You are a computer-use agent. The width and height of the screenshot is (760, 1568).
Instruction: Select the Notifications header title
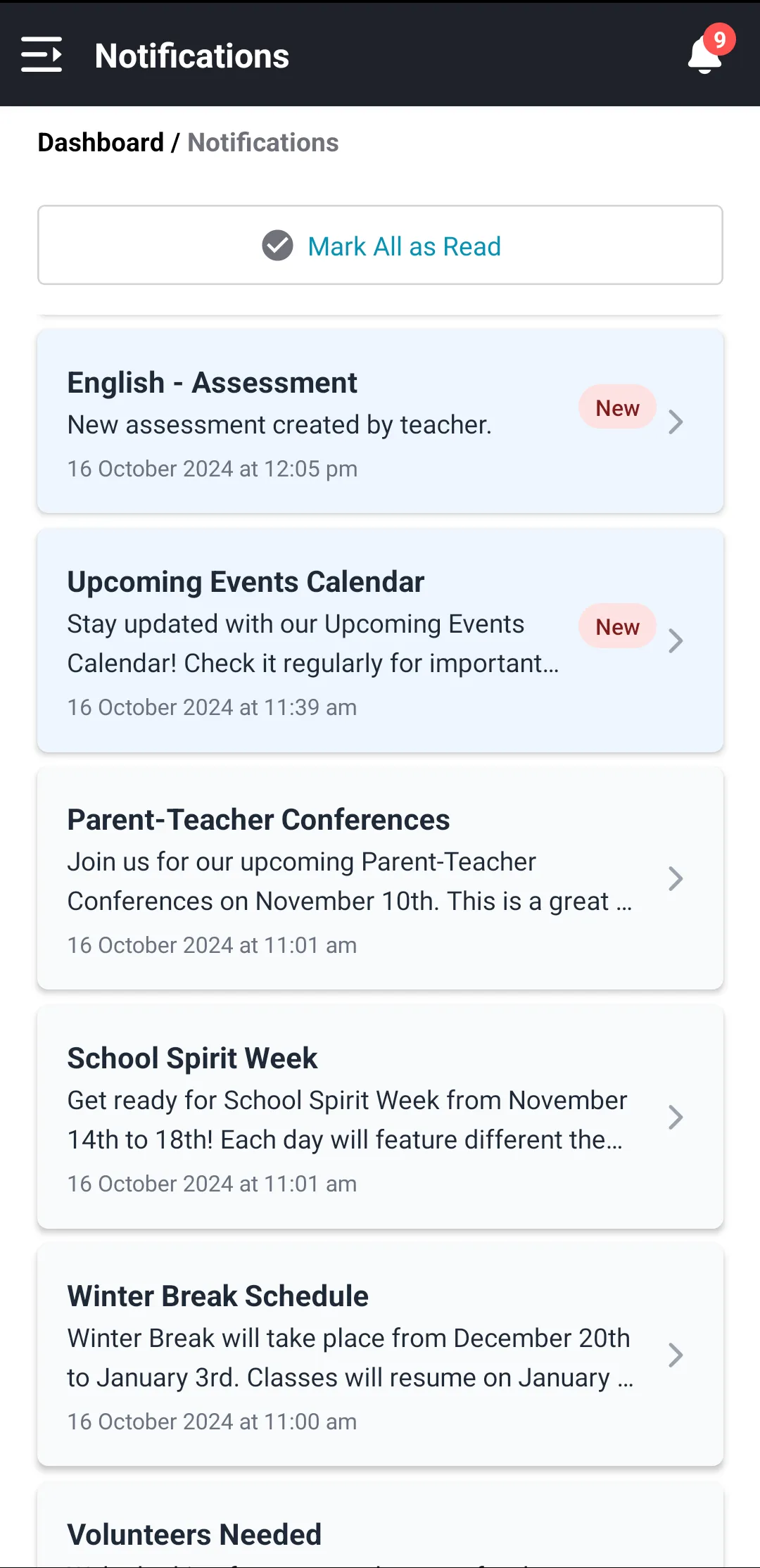click(x=192, y=56)
